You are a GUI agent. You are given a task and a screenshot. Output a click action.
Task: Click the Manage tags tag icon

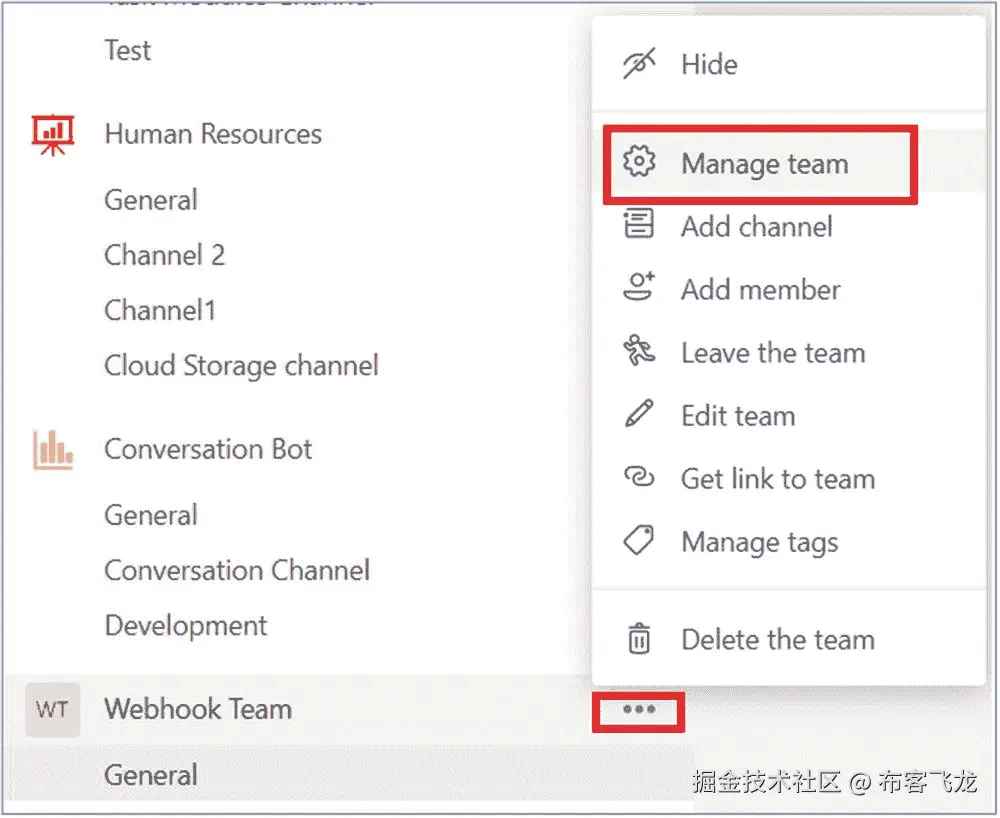point(638,541)
